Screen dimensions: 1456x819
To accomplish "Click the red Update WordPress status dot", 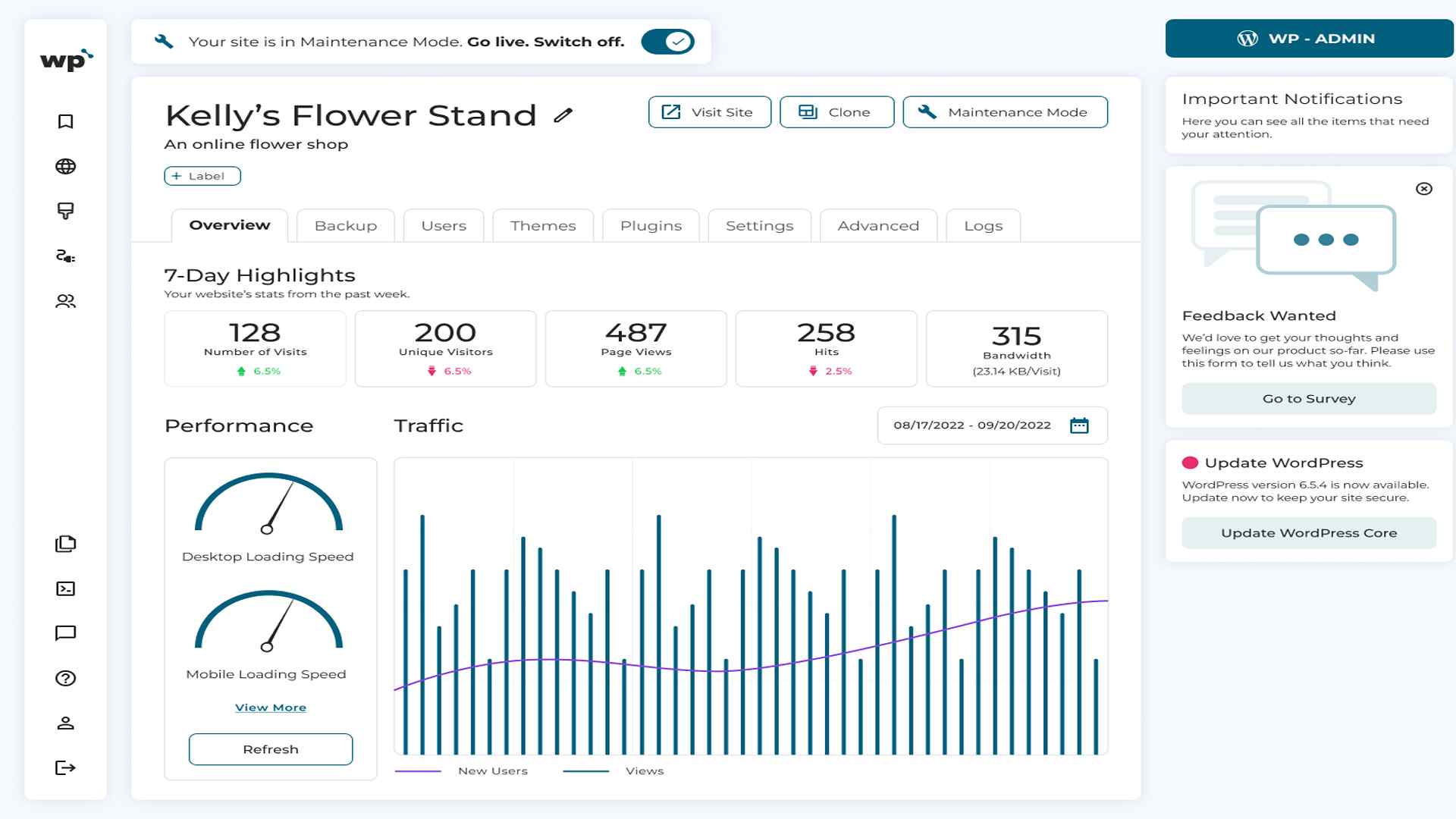I will pyautogui.click(x=1190, y=463).
